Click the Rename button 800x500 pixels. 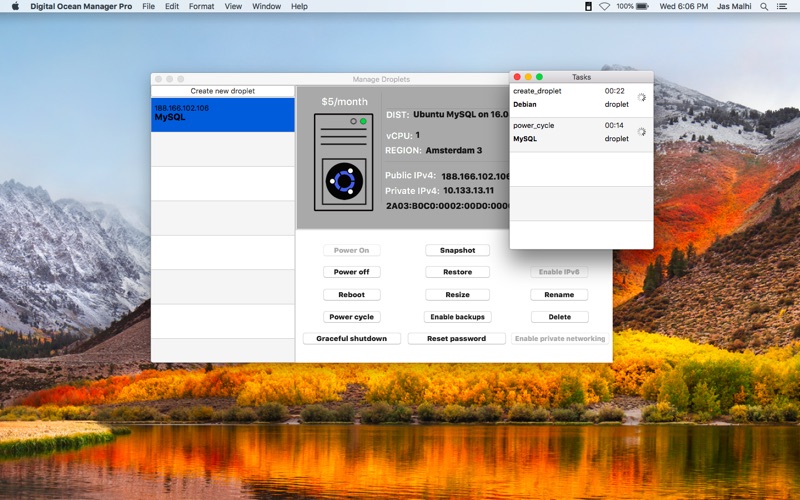point(559,294)
